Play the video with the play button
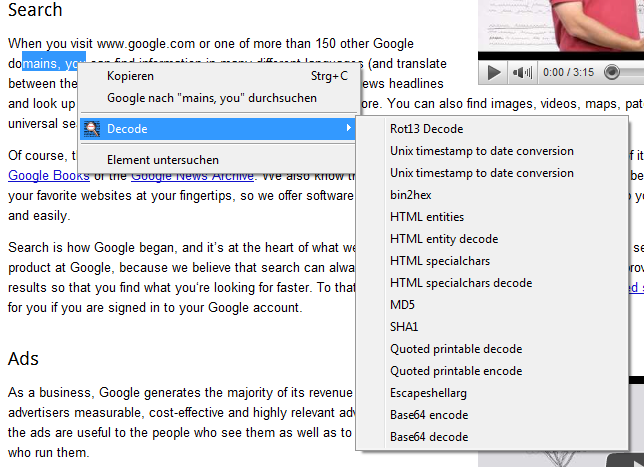The width and height of the screenshot is (644, 467). click(494, 73)
